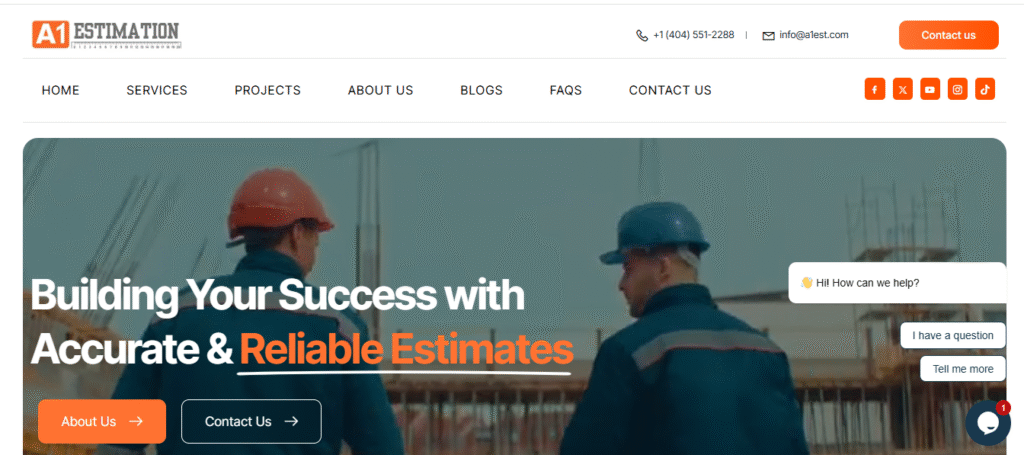1024x455 pixels.
Task: Open the Facebook social icon
Action: coord(874,89)
